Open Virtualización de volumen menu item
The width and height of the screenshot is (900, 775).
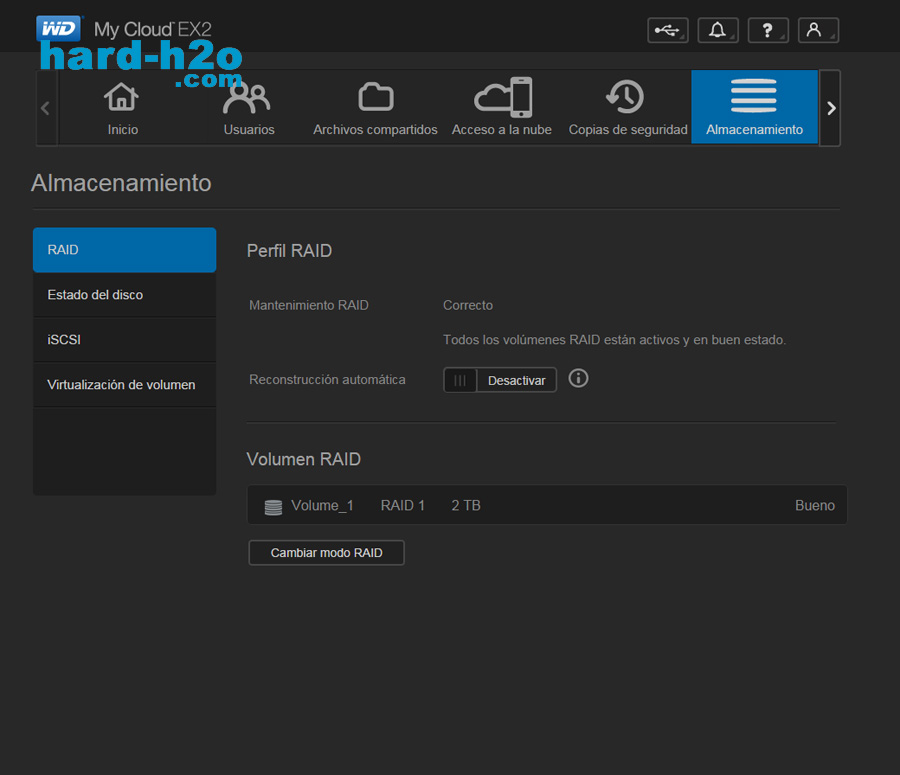125,385
